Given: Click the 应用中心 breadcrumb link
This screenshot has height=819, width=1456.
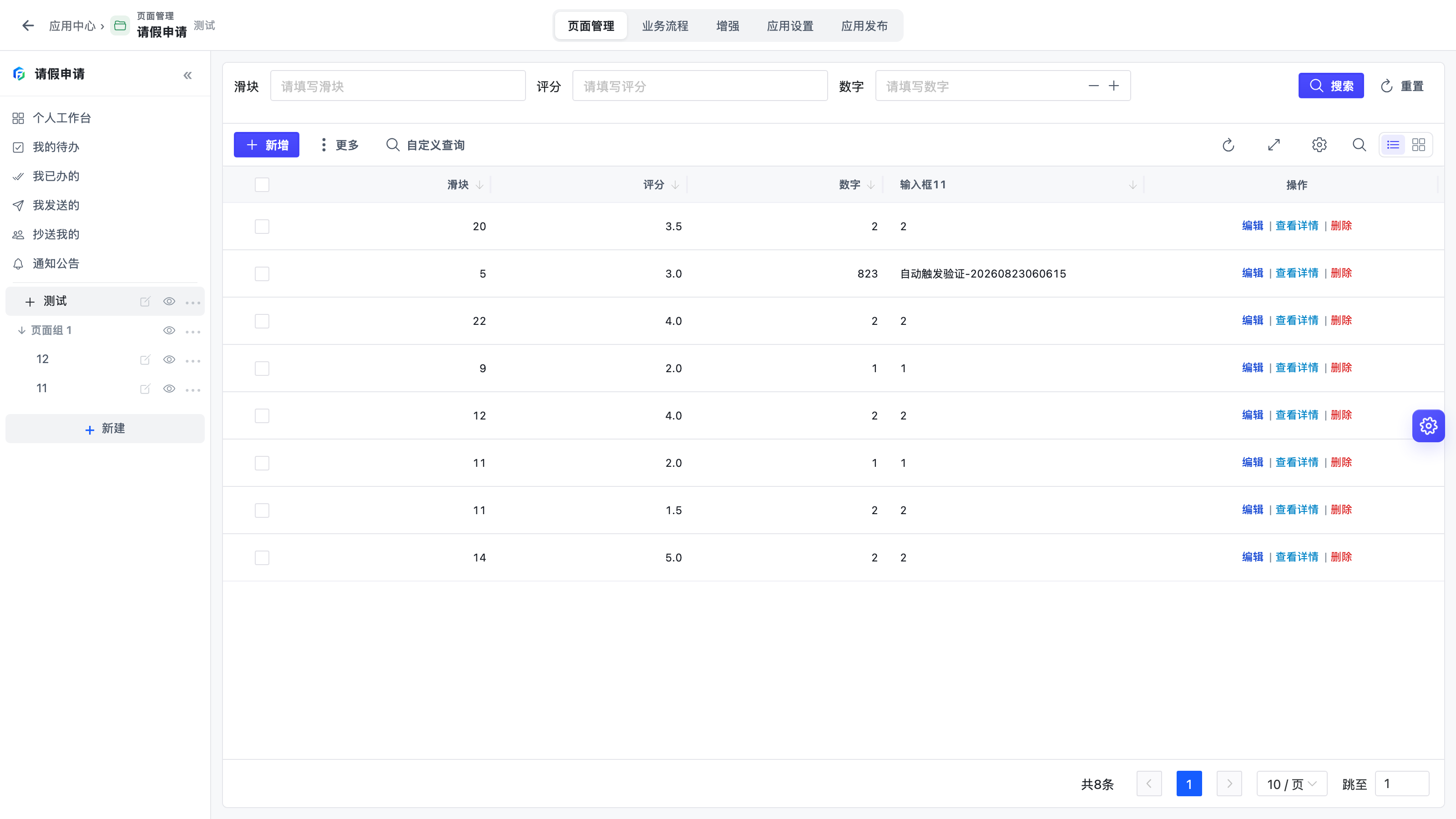Looking at the screenshot, I should click(72, 25).
